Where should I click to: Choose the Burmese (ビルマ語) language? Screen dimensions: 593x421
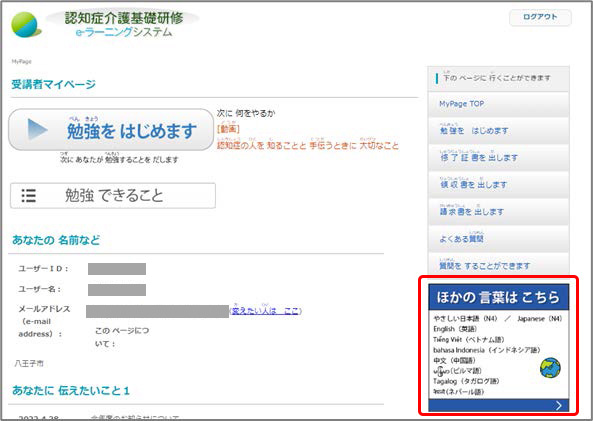coord(458,371)
